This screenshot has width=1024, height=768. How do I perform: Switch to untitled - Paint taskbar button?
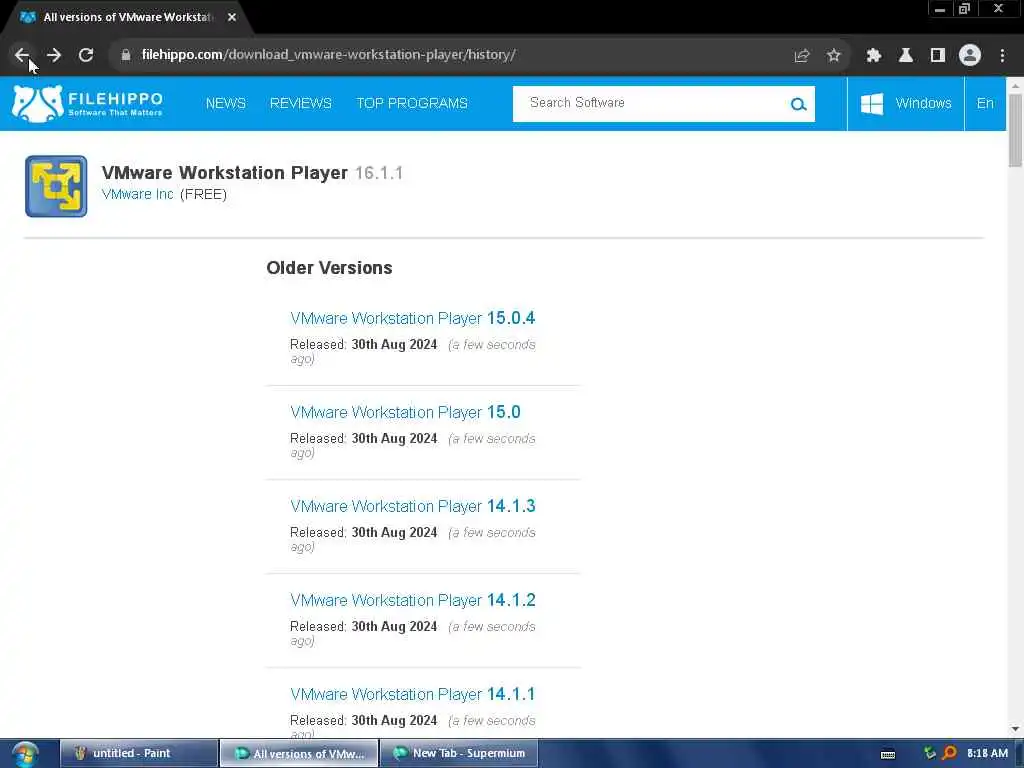coord(138,754)
